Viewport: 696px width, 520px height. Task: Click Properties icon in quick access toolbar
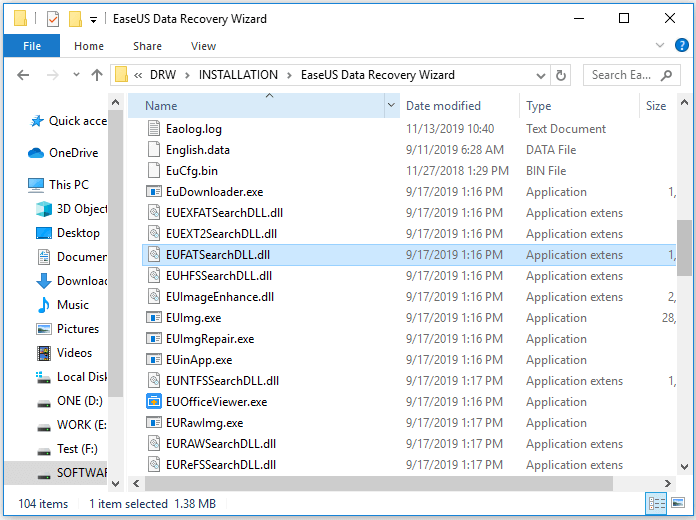point(53,19)
